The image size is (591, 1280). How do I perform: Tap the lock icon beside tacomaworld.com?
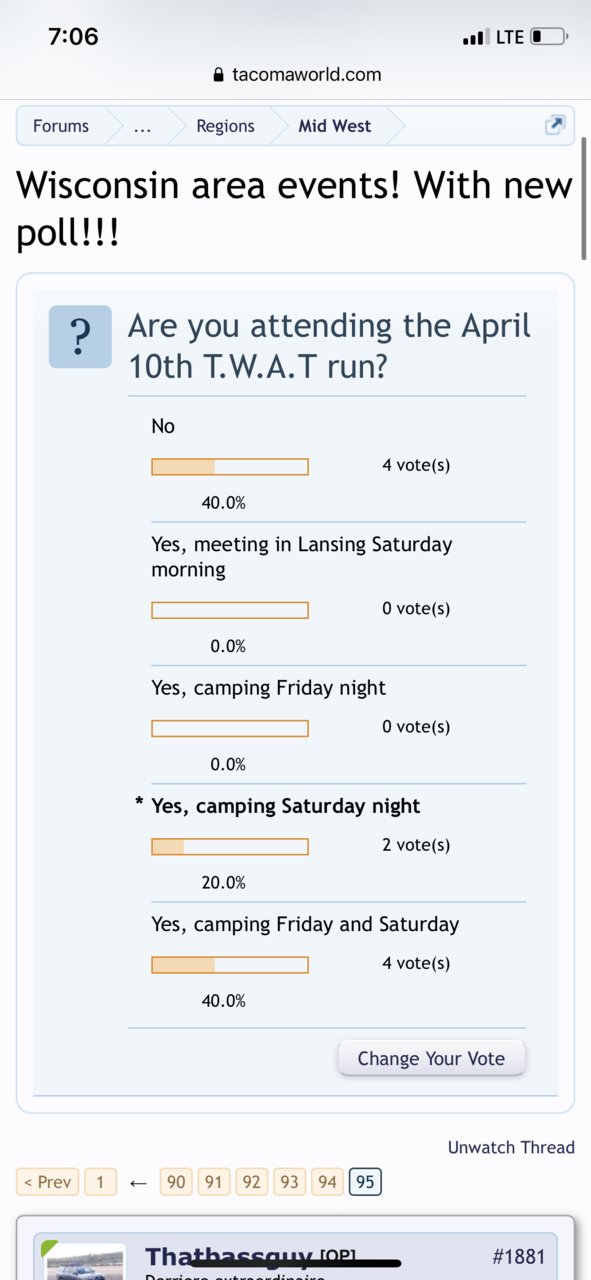click(x=219, y=75)
